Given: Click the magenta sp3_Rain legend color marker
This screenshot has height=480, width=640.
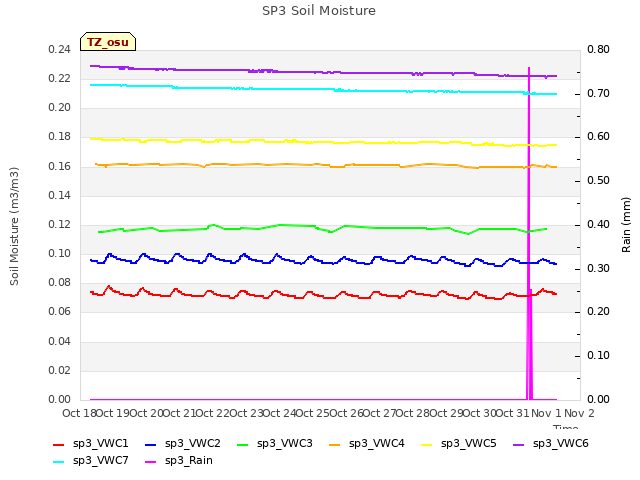Looking at the screenshot, I should (x=151, y=462).
